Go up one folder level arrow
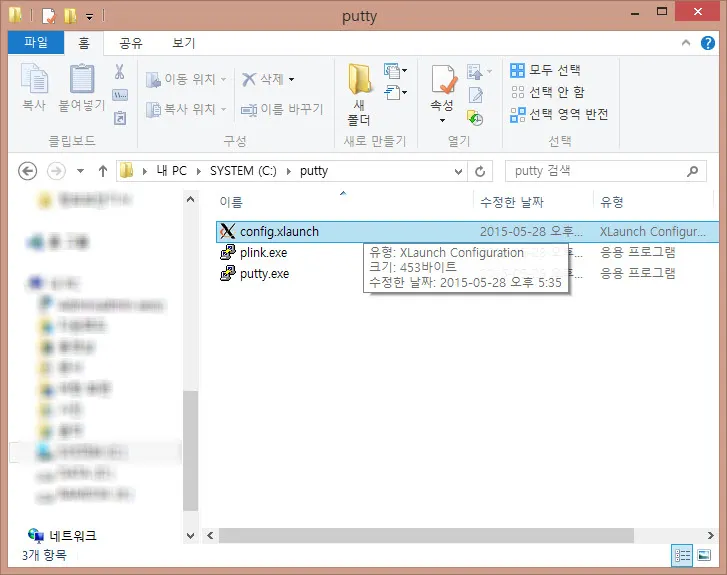 (103, 171)
